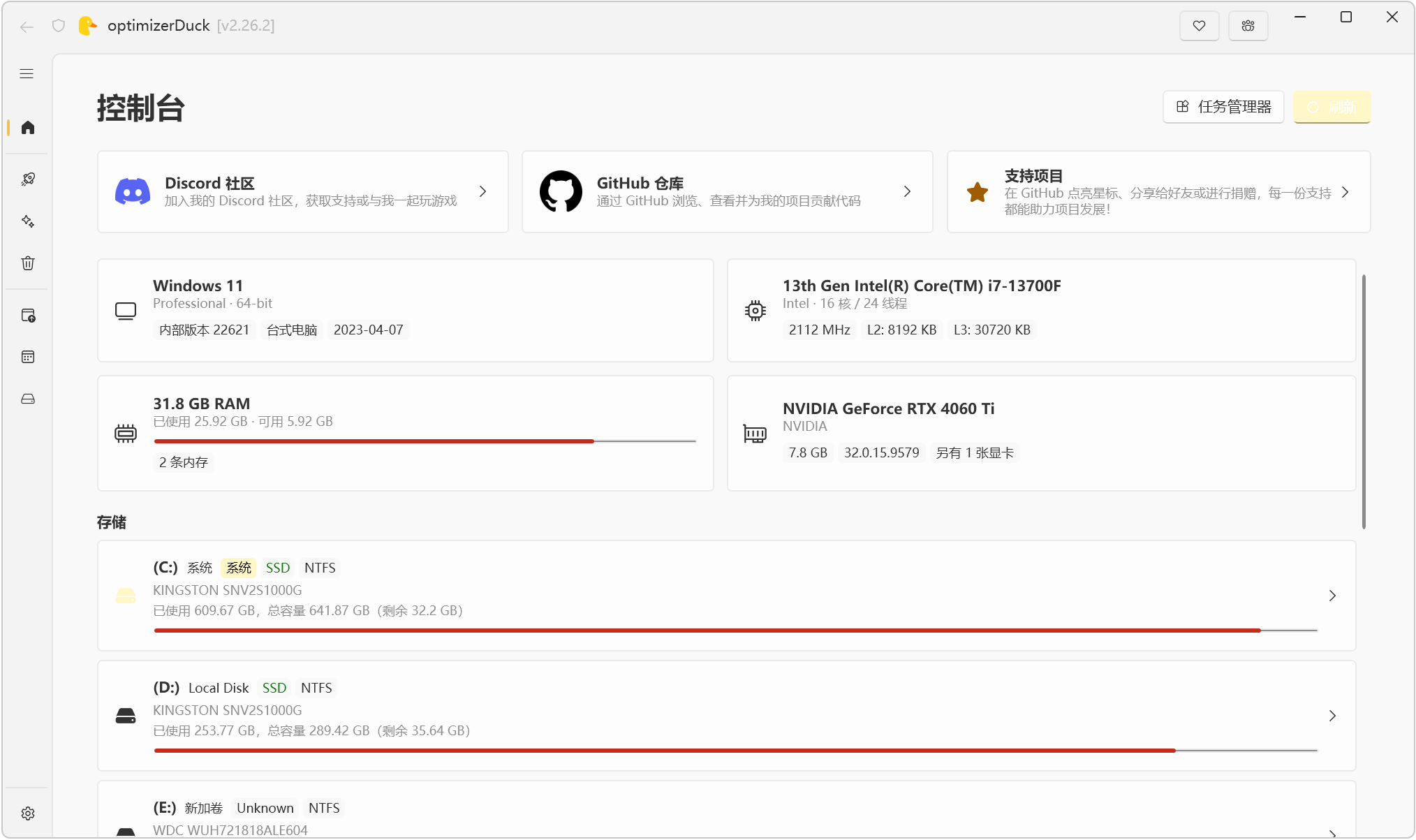Go to the Home dashboard icon

(28, 128)
